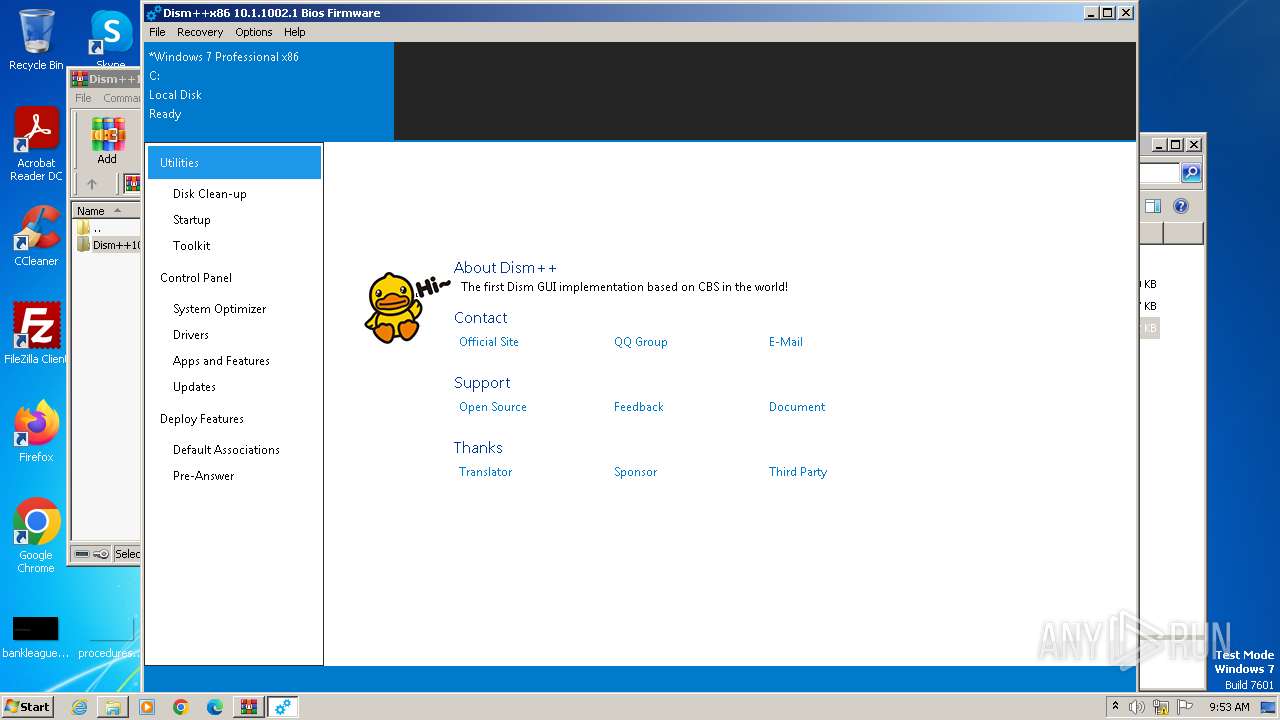
Task: Select the Utilities section header
Action: coord(234,162)
